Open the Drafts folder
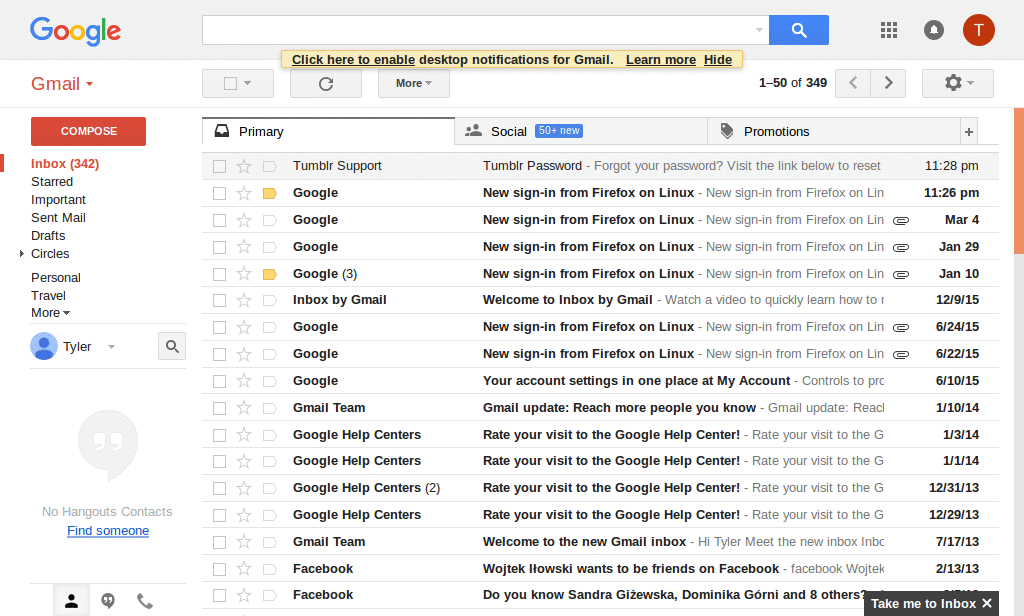1024x616 pixels. (x=48, y=236)
